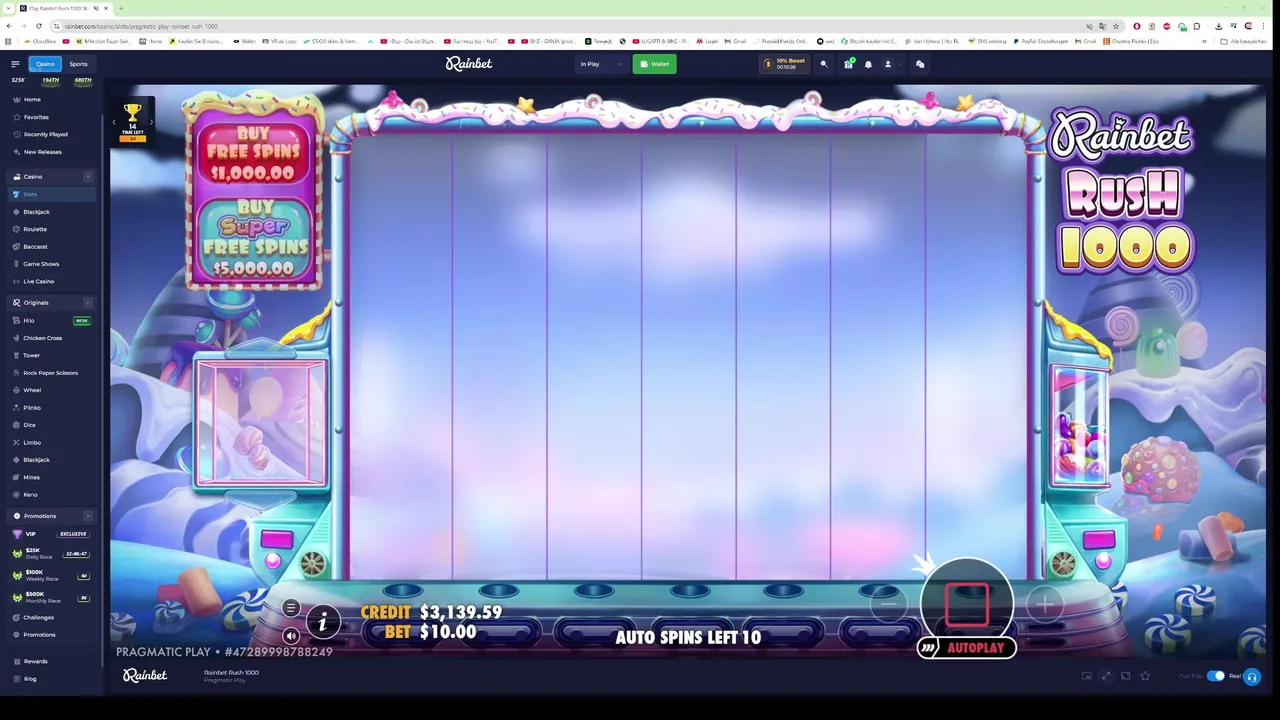
Task: Collapse the Originals section
Action: (x=87, y=302)
